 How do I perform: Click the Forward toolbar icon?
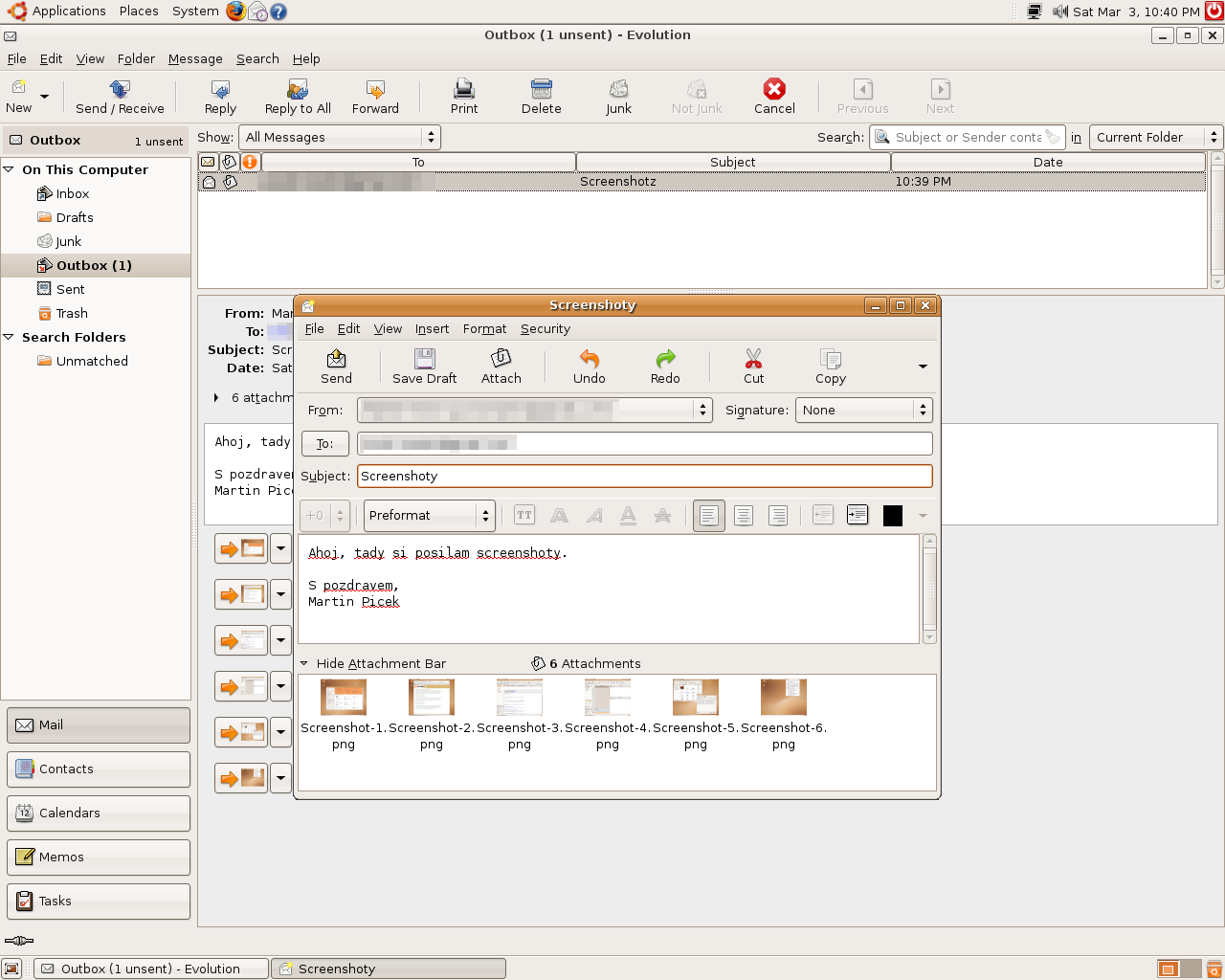coord(375,97)
